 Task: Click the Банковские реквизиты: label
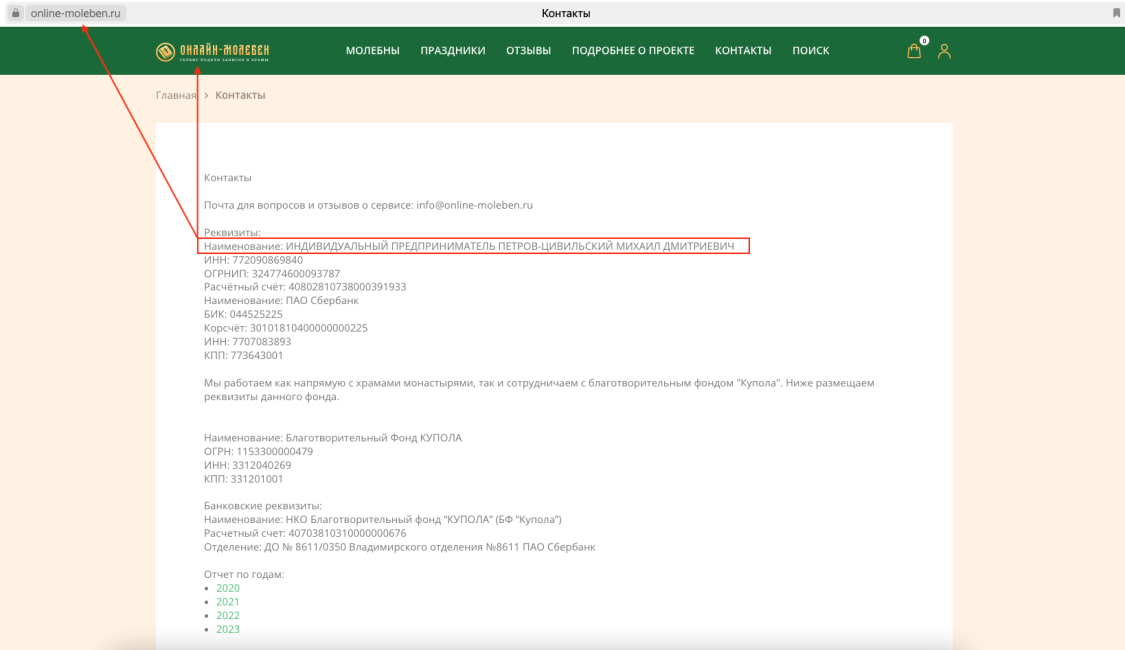(x=263, y=505)
